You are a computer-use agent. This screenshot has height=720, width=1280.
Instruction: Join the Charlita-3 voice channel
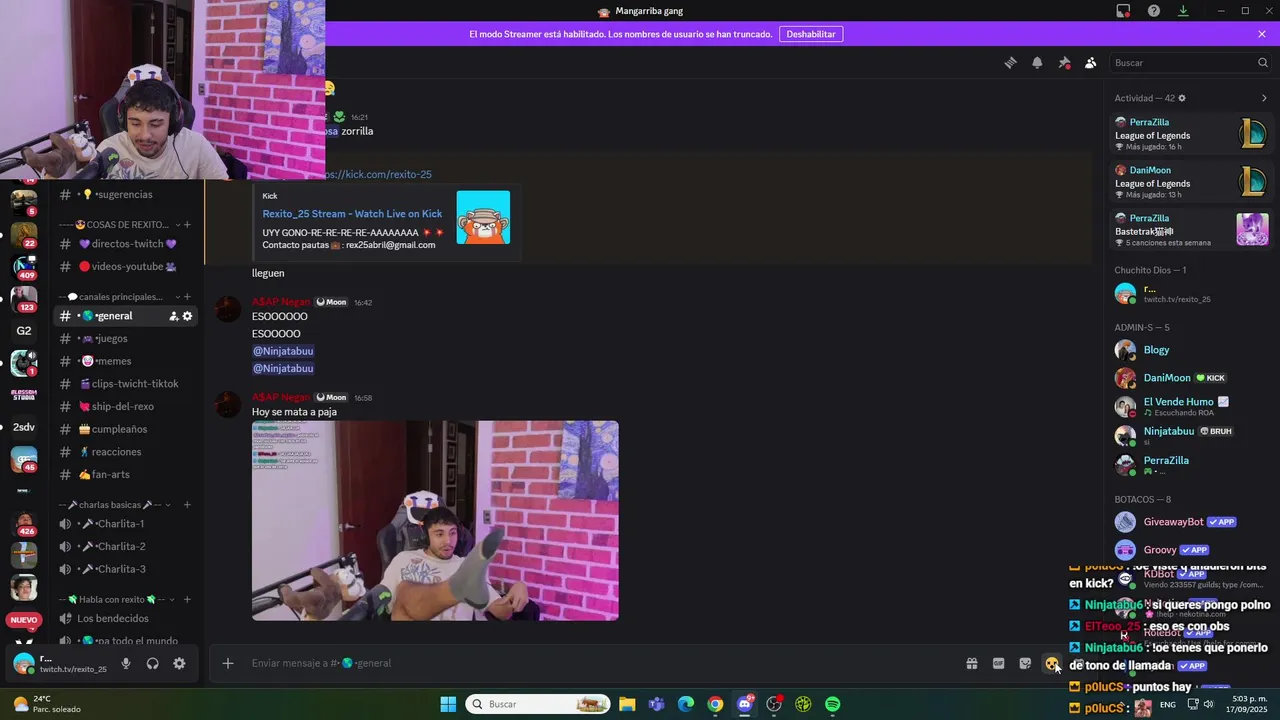[127, 569]
